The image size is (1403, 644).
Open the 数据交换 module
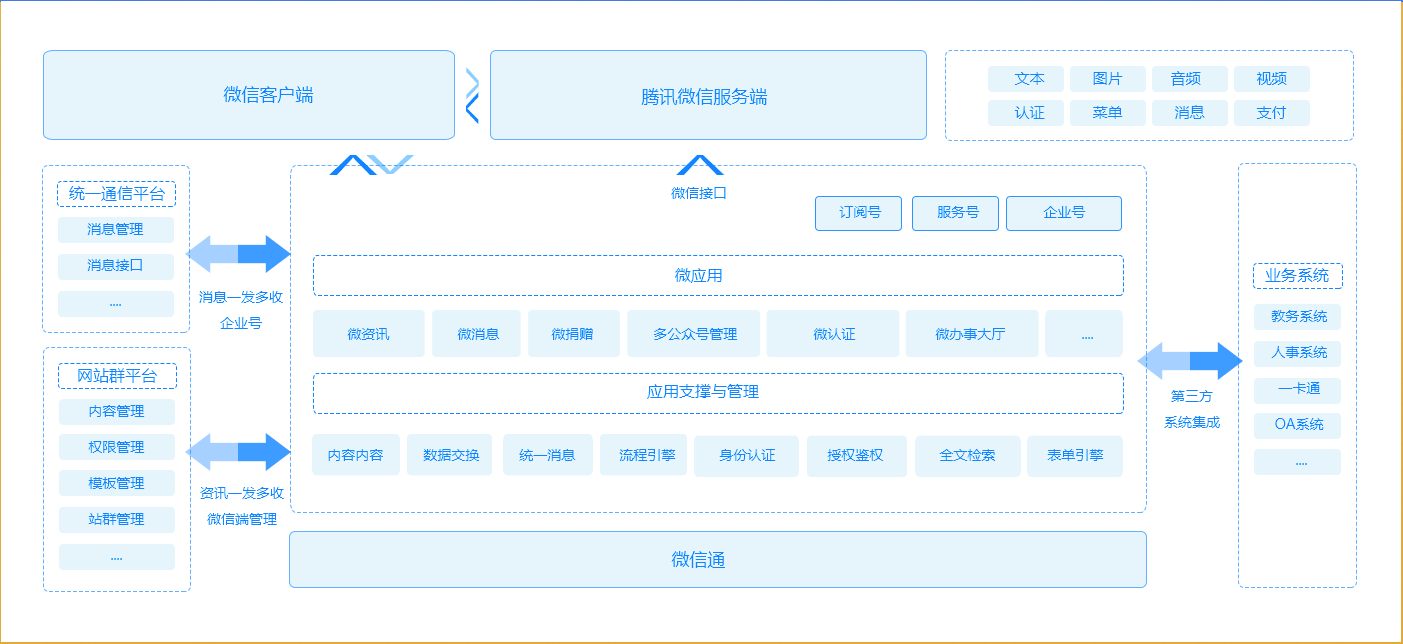(450, 456)
